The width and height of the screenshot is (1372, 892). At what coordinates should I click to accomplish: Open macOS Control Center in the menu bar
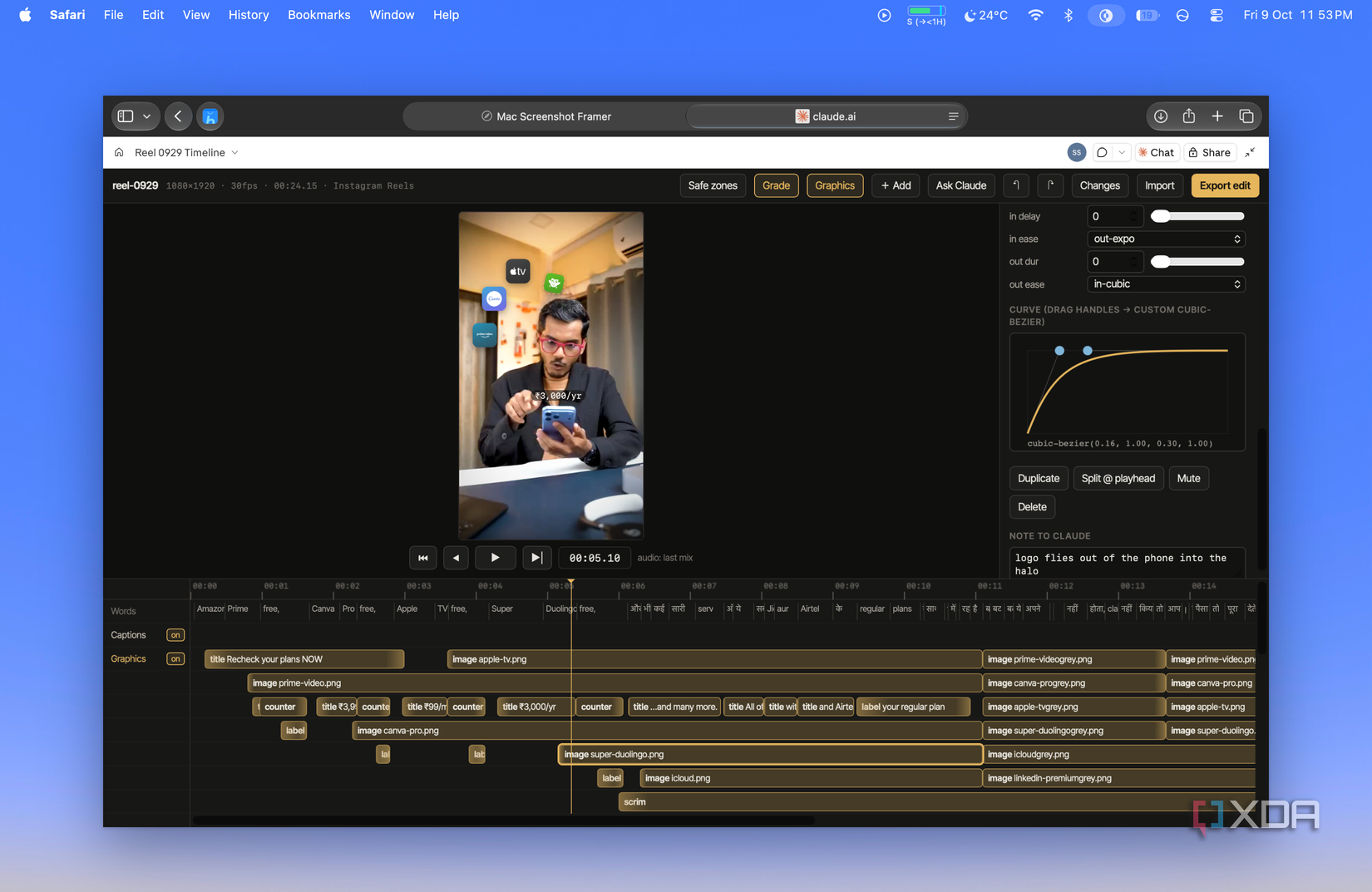(1217, 15)
